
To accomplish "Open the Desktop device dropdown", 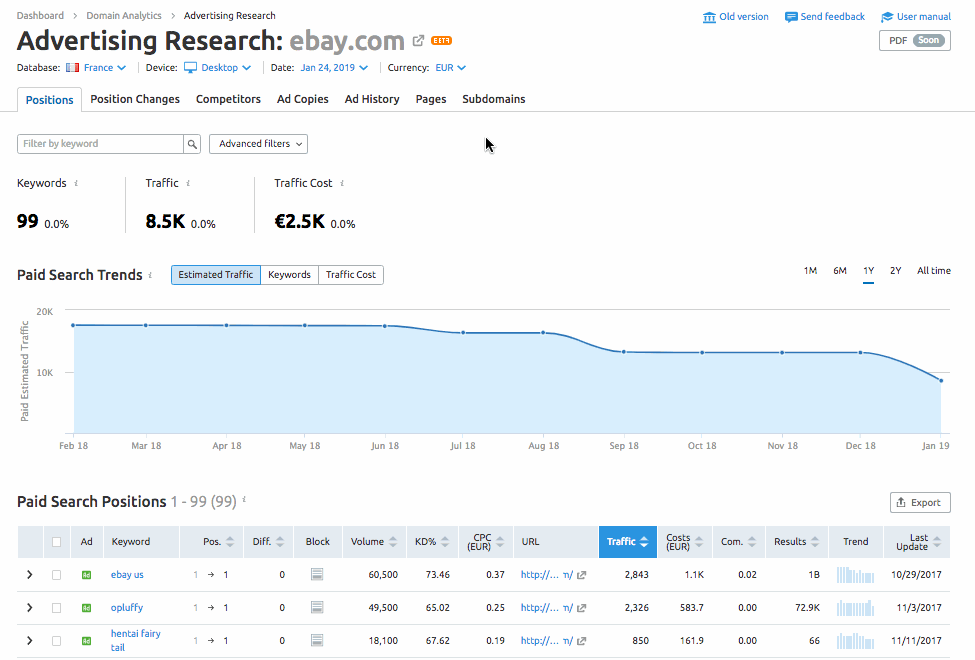I will (226, 68).
